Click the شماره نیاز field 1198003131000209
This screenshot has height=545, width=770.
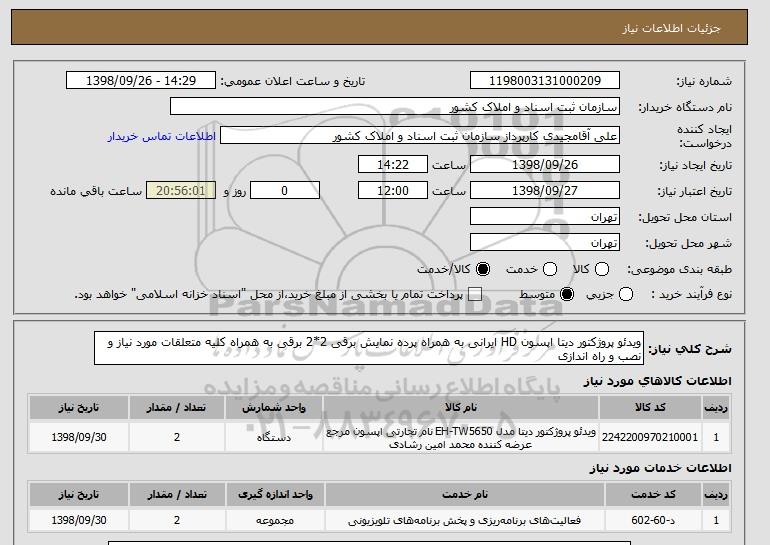[x=545, y=81]
